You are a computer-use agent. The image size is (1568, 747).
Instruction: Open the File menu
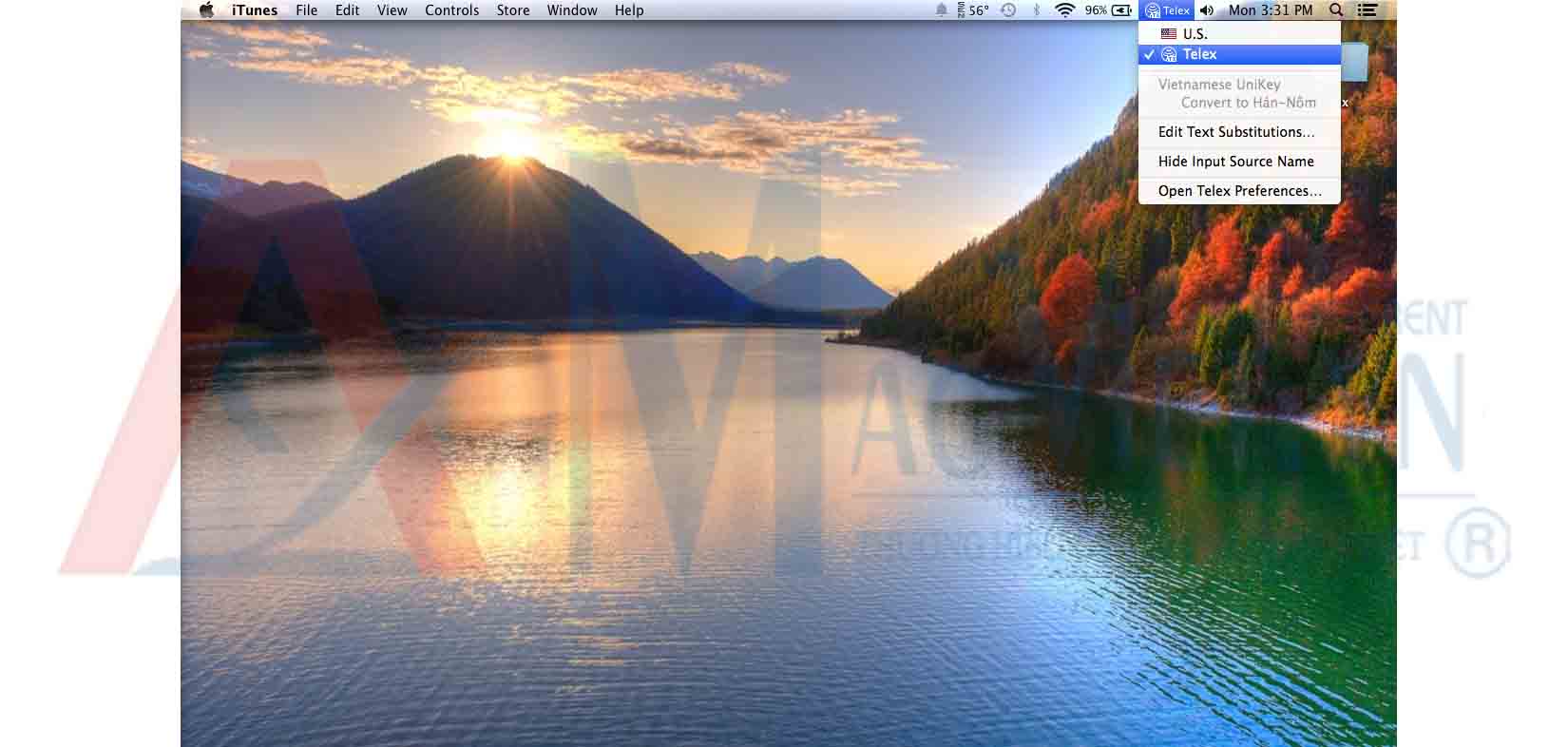click(x=307, y=10)
